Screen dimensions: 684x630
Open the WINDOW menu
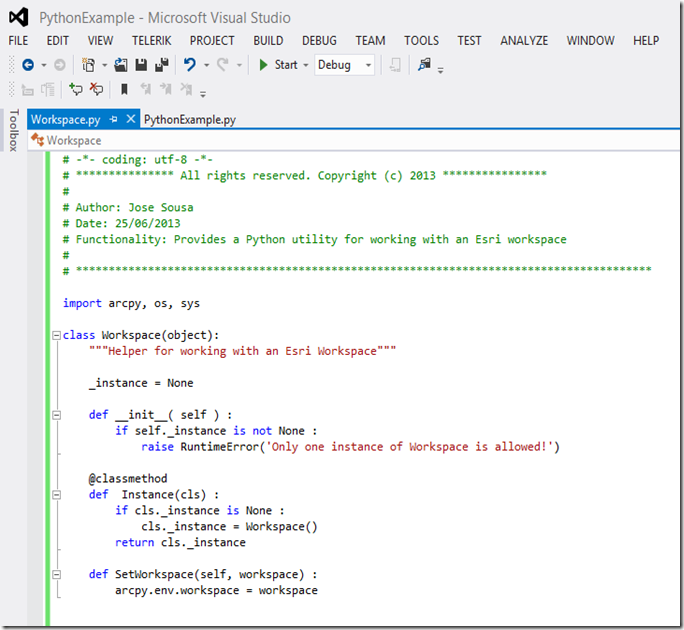click(590, 41)
